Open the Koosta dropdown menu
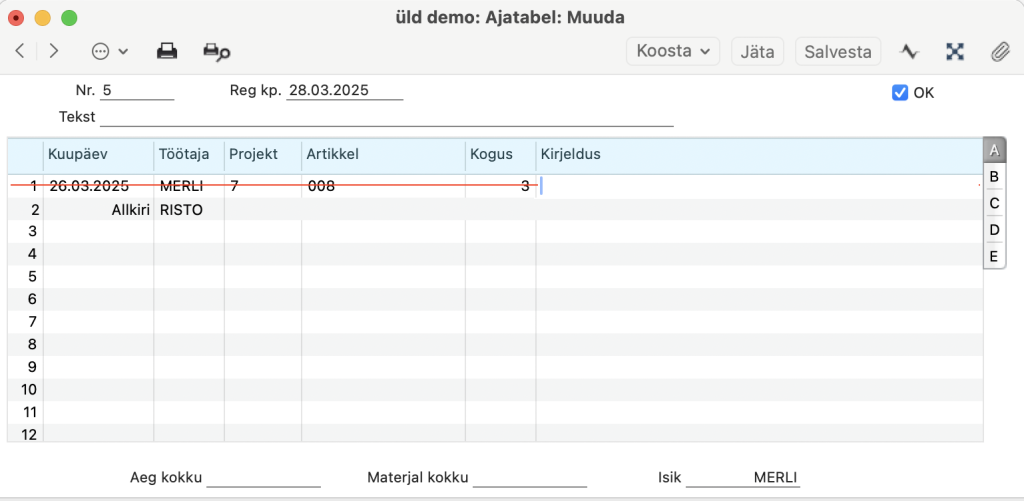This screenshot has width=1024, height=501. [x=672, y=51]
